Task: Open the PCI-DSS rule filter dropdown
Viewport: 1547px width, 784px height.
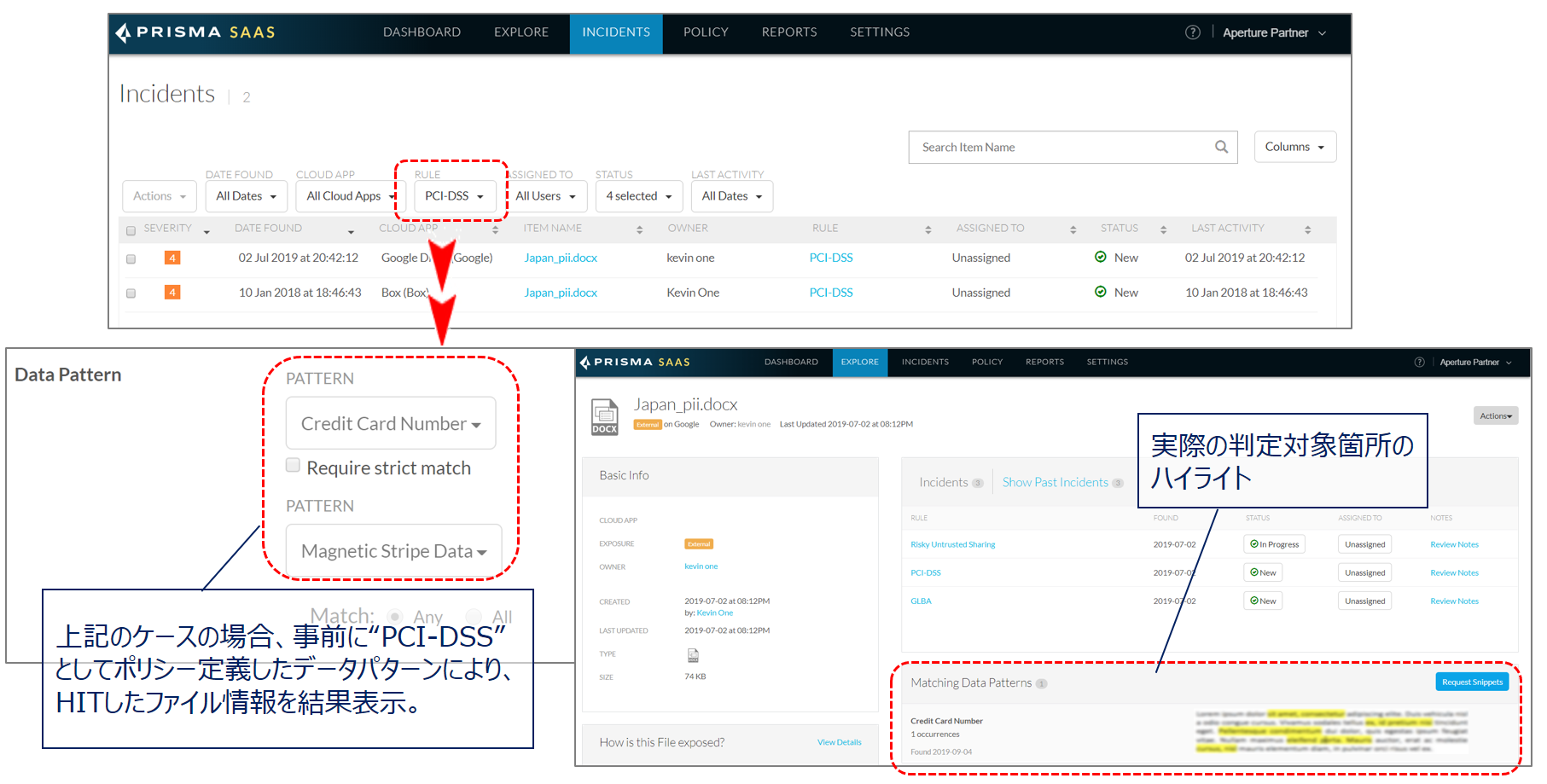Action: pyautogui.click(x=455, y=196)
